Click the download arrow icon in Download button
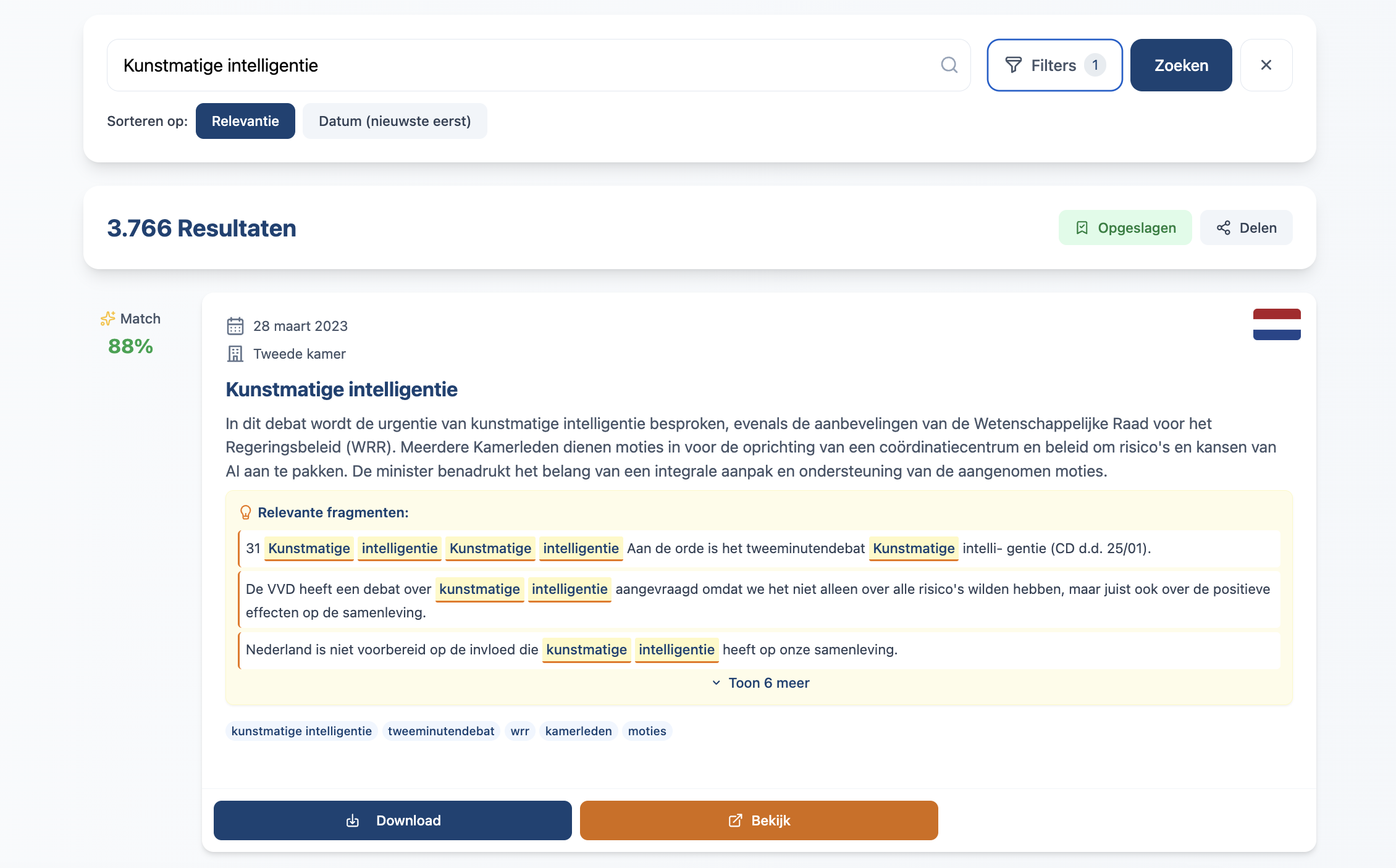The width and height of the screenshot is (1396, 868). (x=351, y=820)
